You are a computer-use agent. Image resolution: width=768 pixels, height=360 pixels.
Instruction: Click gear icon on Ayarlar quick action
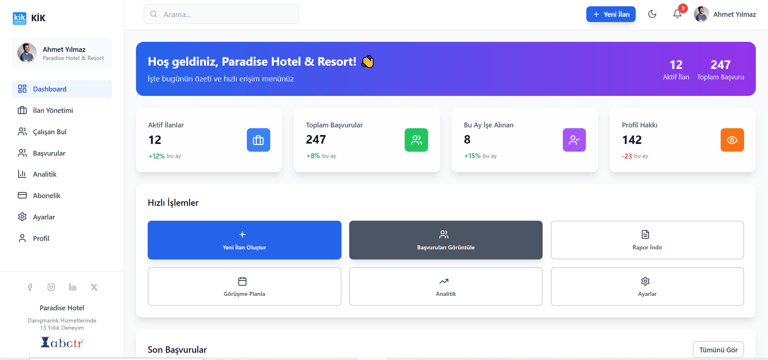point(645,281)
